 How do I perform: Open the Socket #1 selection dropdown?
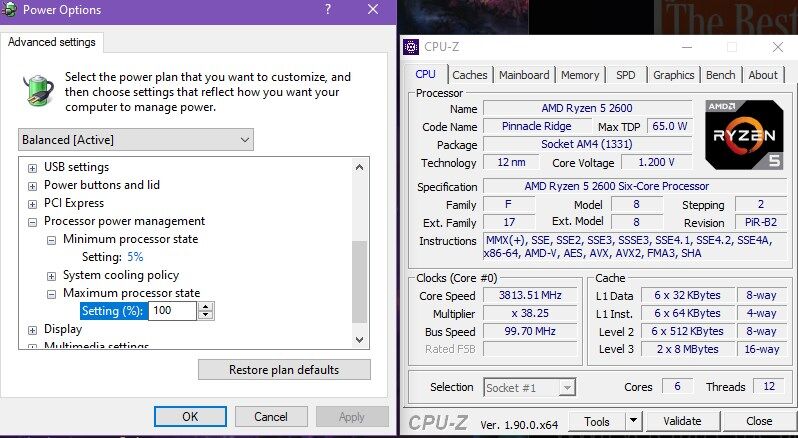coord(529,388)
